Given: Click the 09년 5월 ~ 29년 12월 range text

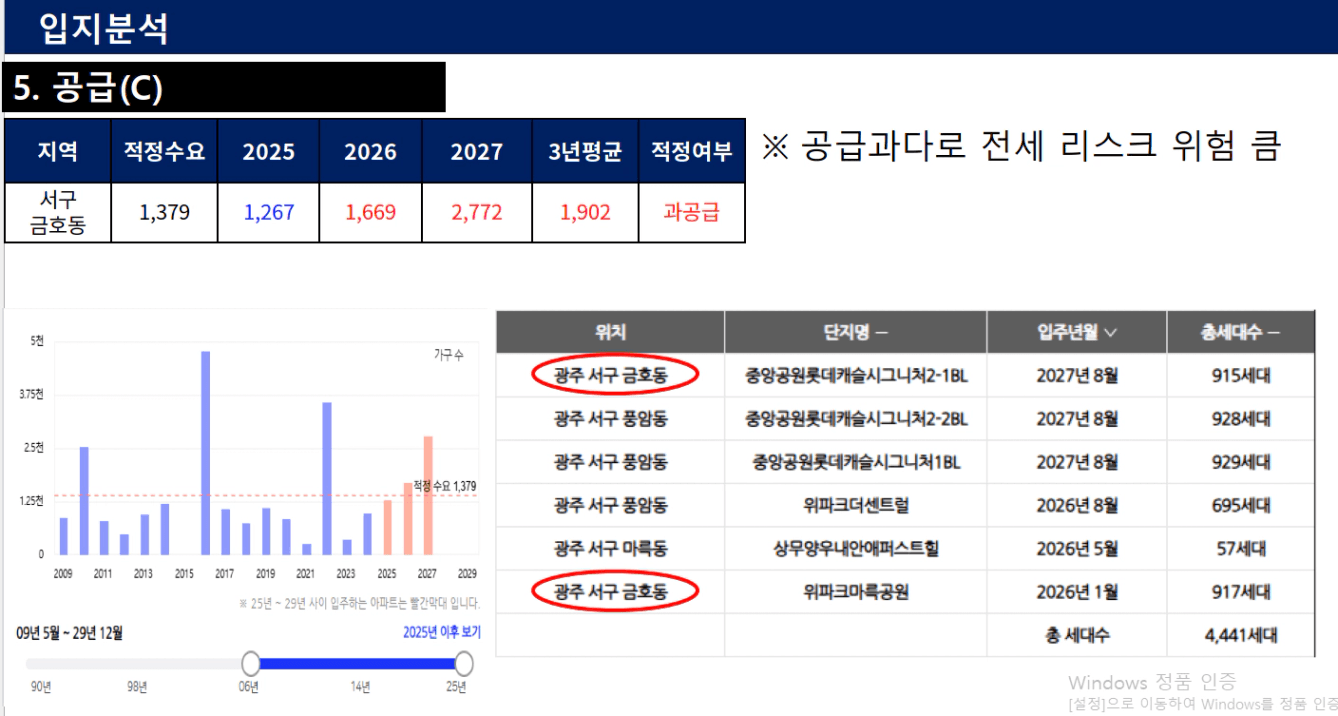Looking at the screenshot, I should pyautogui.click(x=70, y=633).
